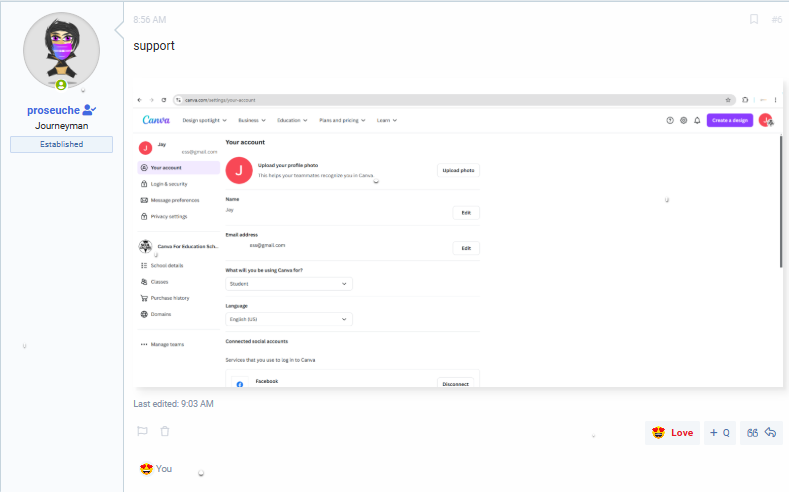The image size is (789, 492).
Task: Click the Canva settings gear icon
Action: coord(683,120)
